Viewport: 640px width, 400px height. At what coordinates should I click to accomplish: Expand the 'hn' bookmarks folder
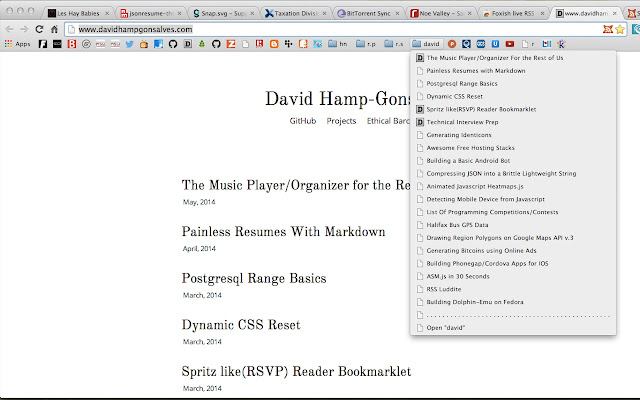342,45
